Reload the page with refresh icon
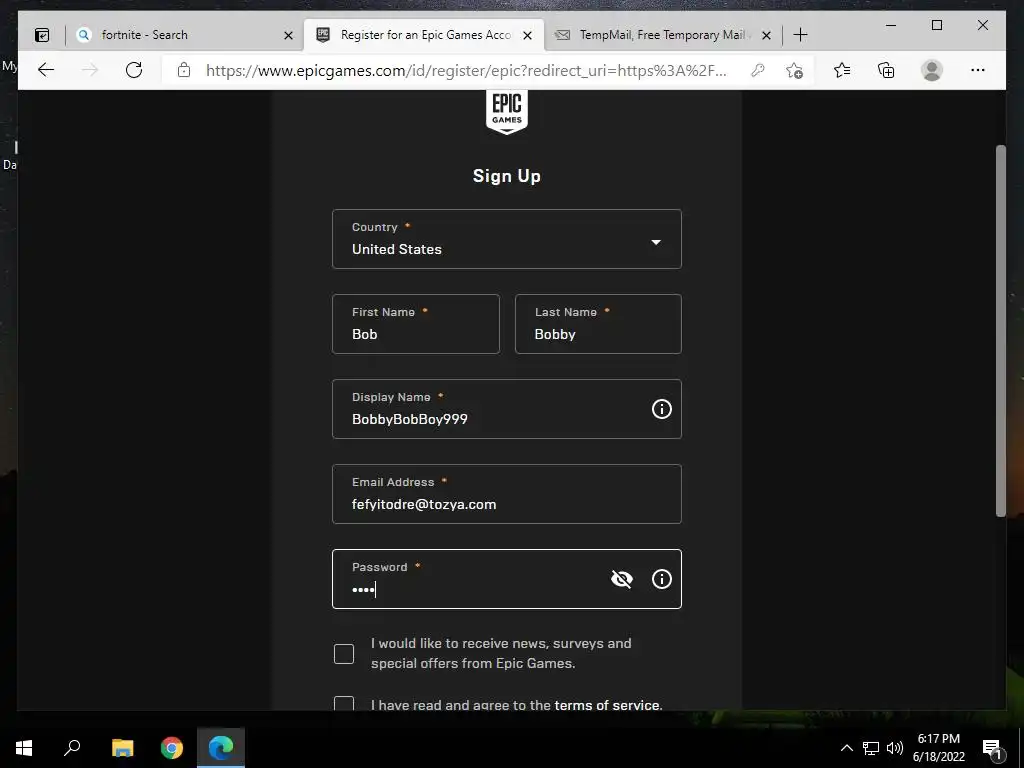Viewport: 1024px width, 768px height. click(x=134, y=70)
